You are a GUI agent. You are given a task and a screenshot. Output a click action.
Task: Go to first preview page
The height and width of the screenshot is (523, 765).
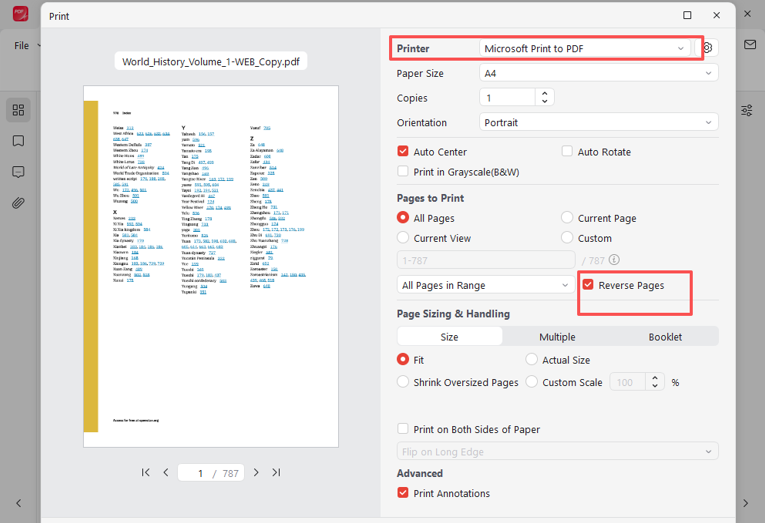point(145,472)
